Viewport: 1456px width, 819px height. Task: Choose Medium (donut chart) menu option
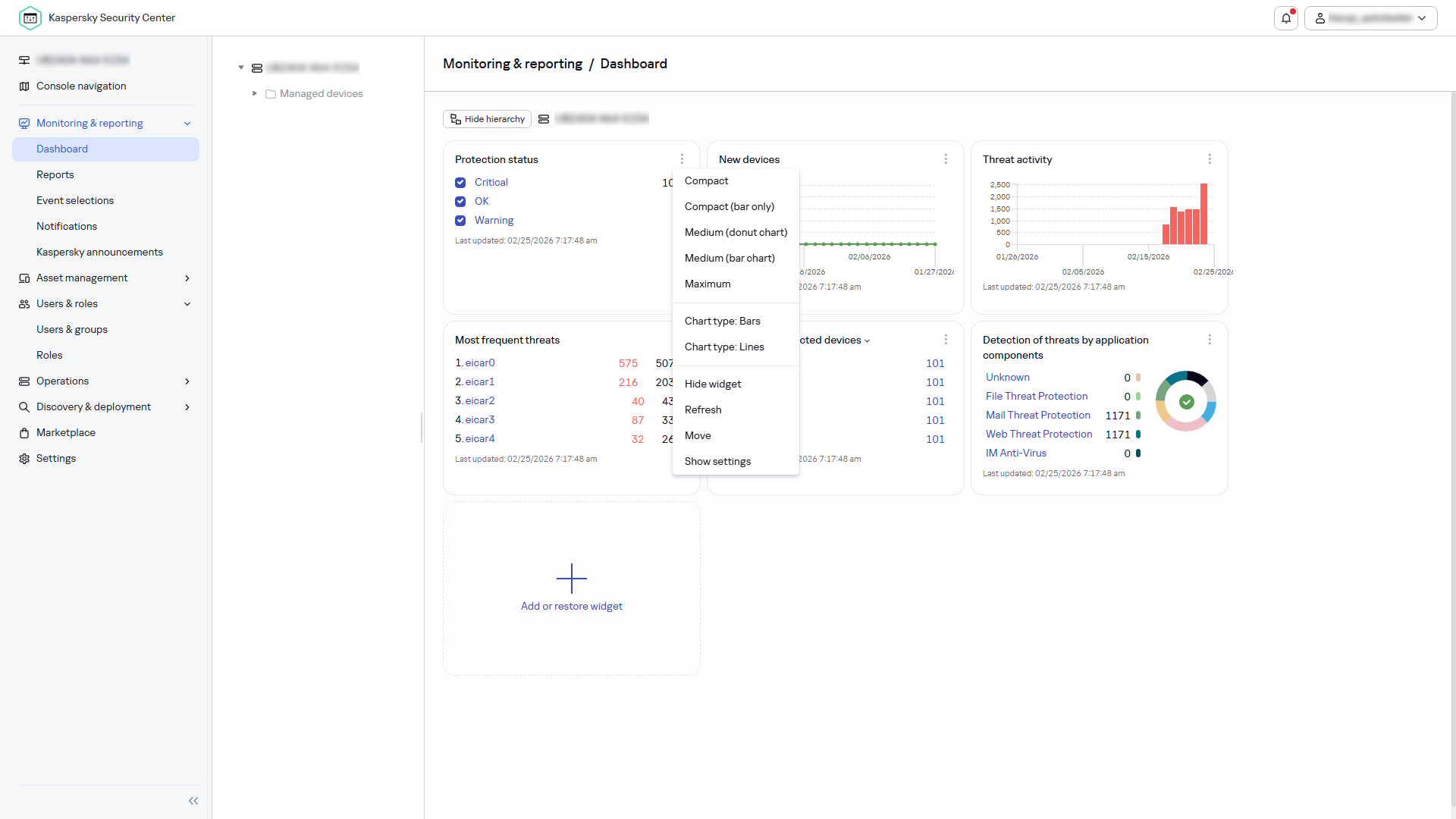[736, 232]
